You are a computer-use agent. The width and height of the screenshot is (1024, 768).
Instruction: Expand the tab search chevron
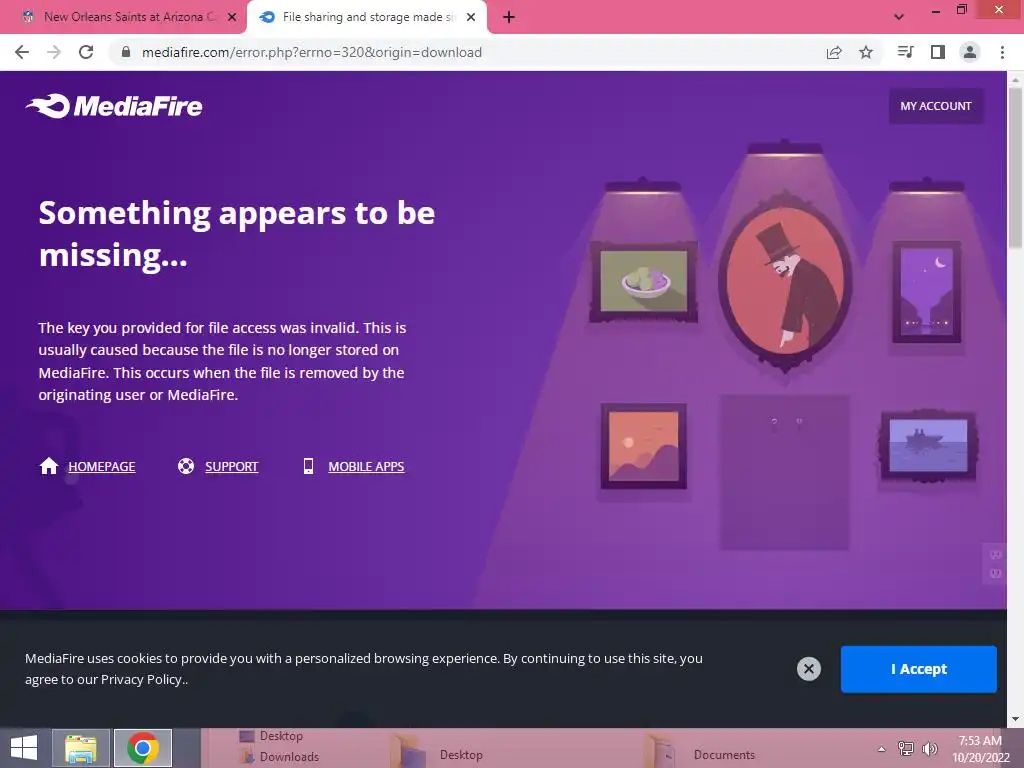click(899, 17)
